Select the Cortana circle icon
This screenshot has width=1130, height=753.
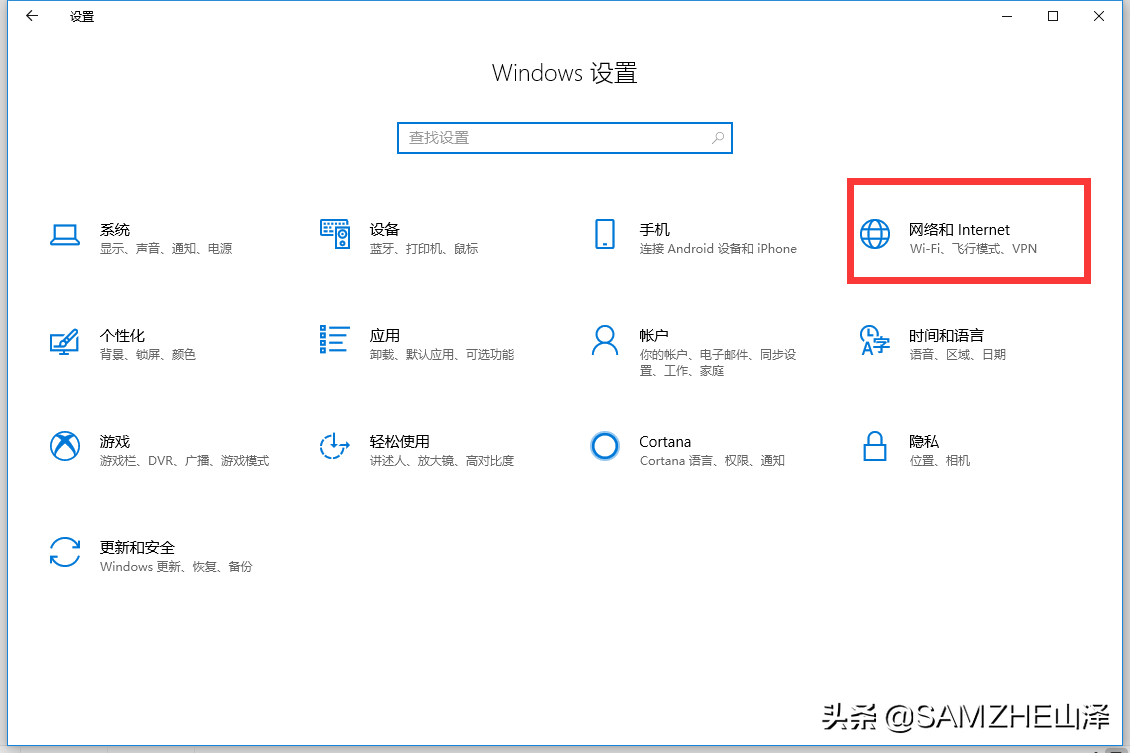coord(605,446)
